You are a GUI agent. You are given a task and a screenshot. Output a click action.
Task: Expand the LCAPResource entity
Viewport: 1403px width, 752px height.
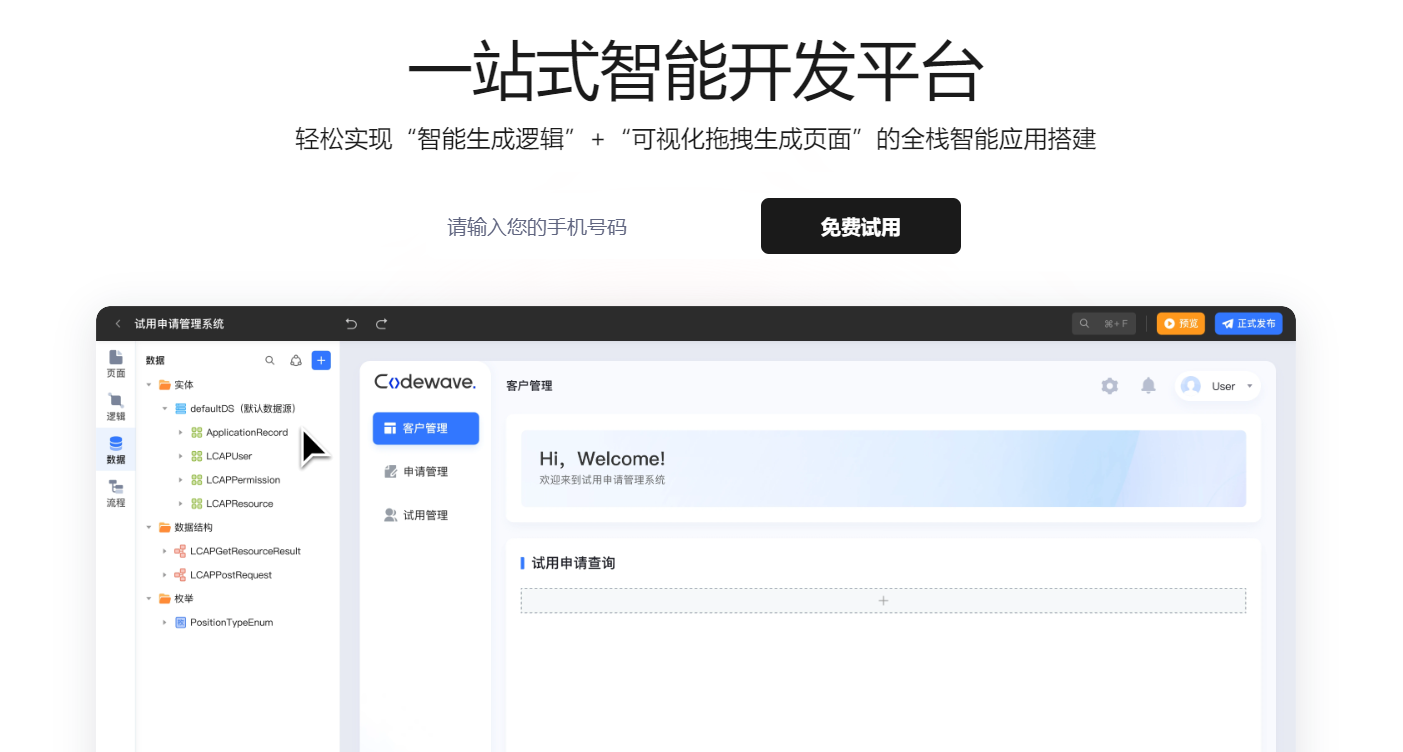(x=181, y=504)
